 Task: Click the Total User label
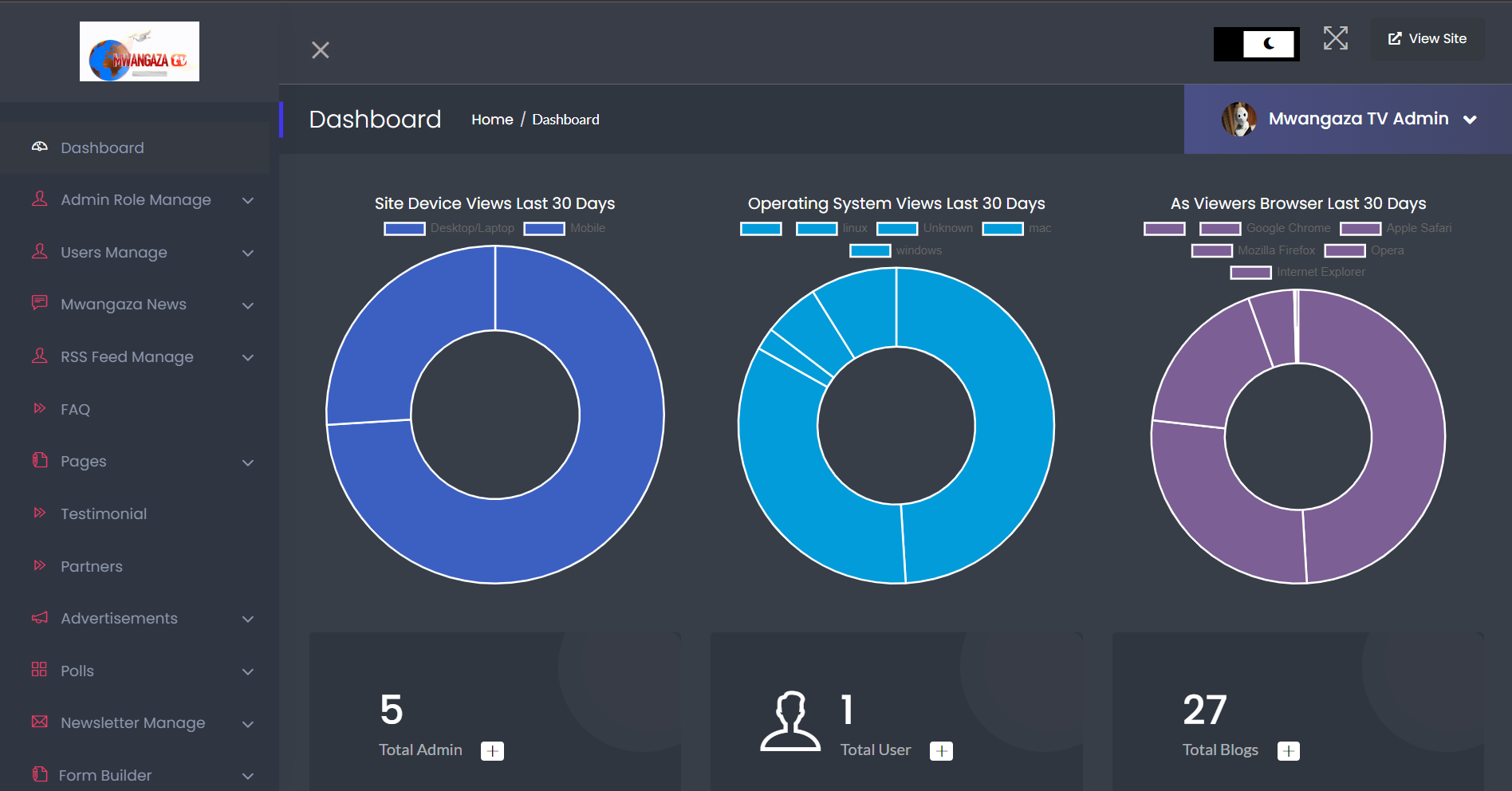(875, 750)
